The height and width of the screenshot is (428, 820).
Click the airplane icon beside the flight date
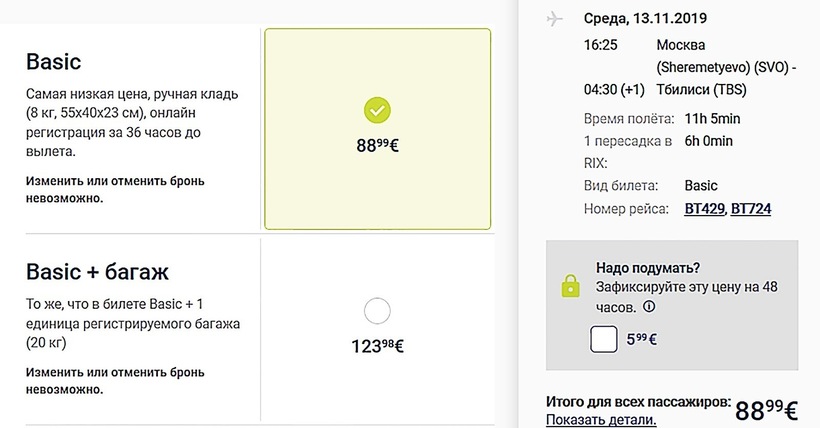coord(551,20)
